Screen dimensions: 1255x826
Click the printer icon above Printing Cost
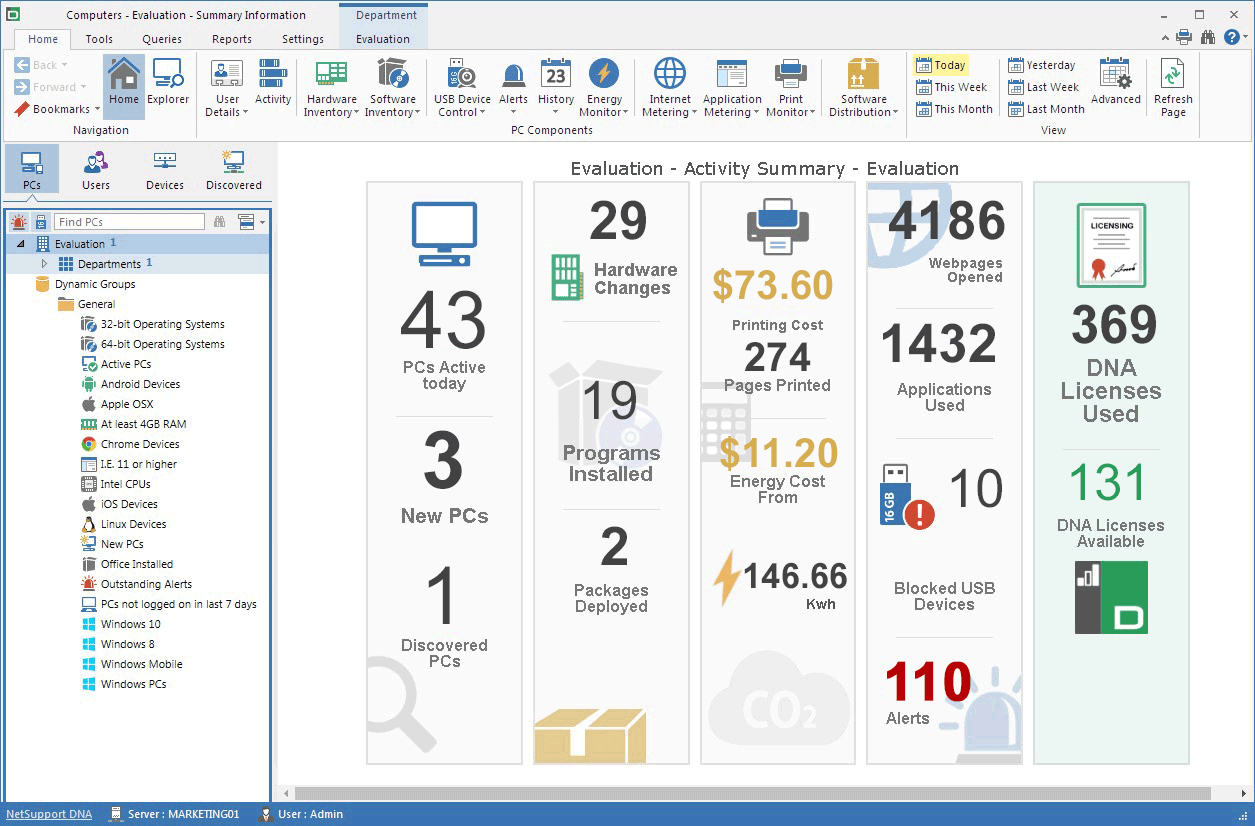[777, 226]
